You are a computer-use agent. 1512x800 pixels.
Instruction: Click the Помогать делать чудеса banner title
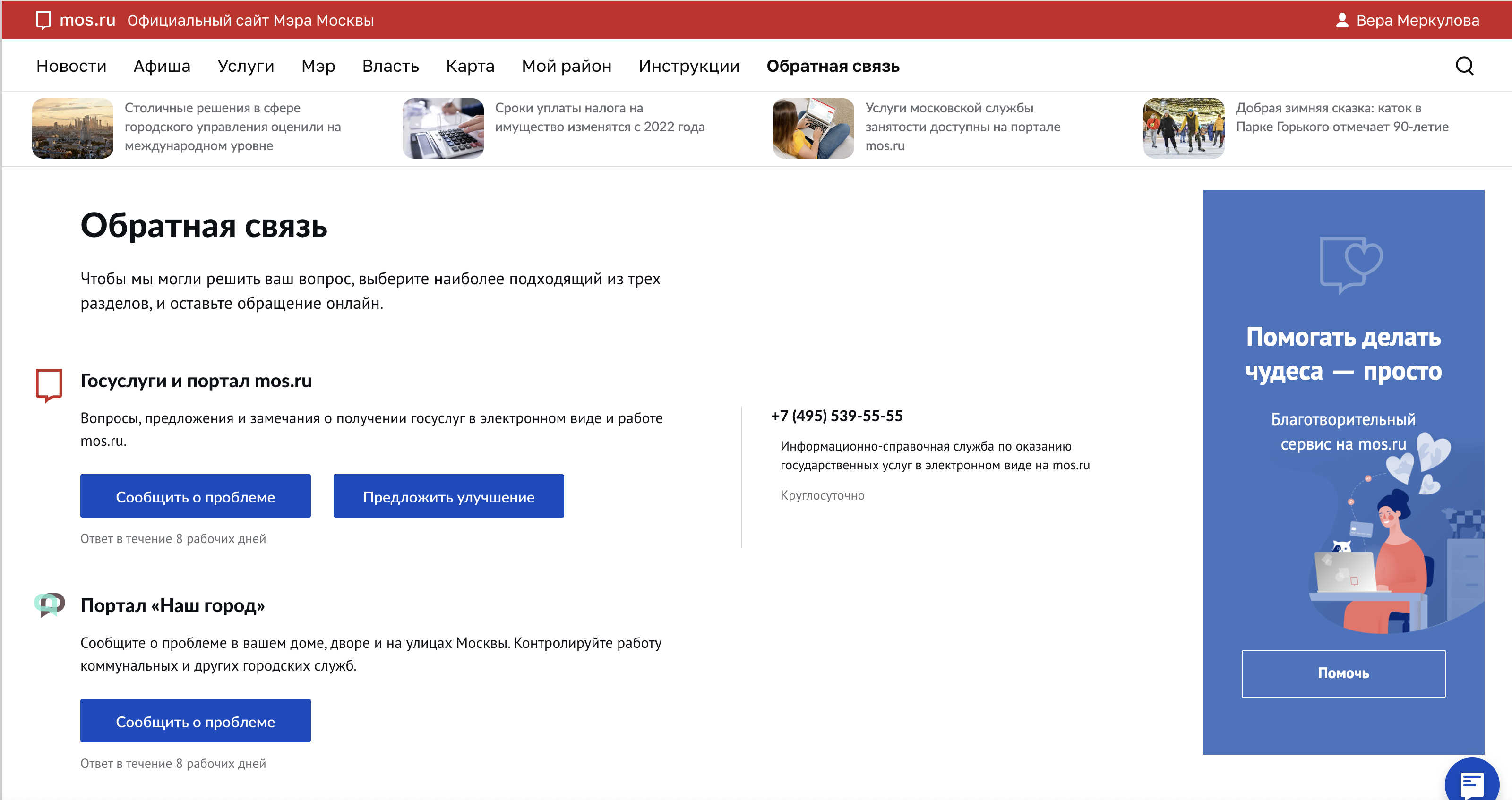1343,354
